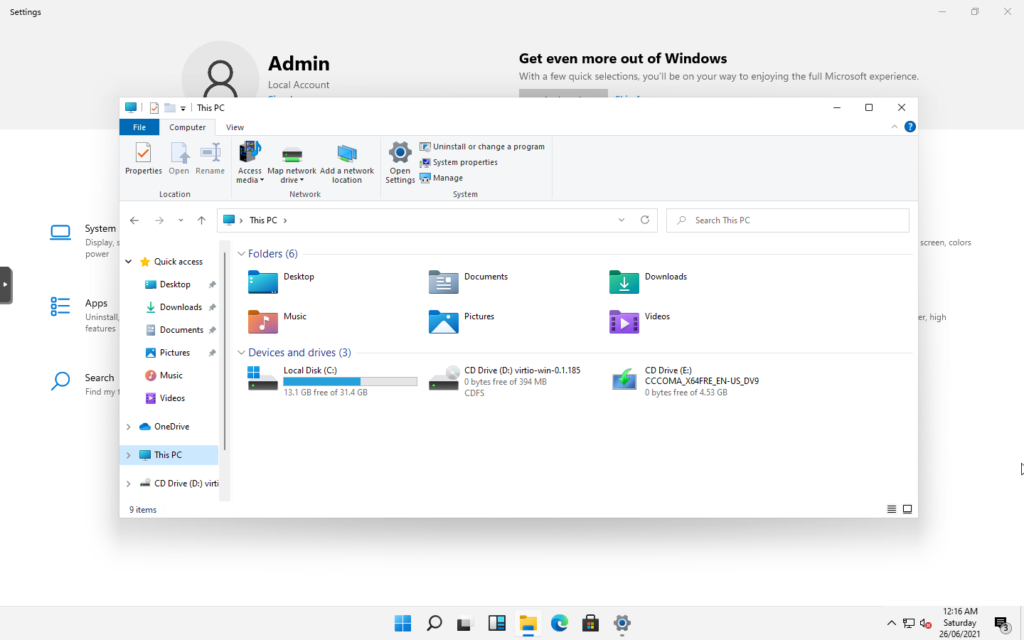Select Music in the navigation pane
Viewport: 1024px width, 640px height.
coord(170,376)
